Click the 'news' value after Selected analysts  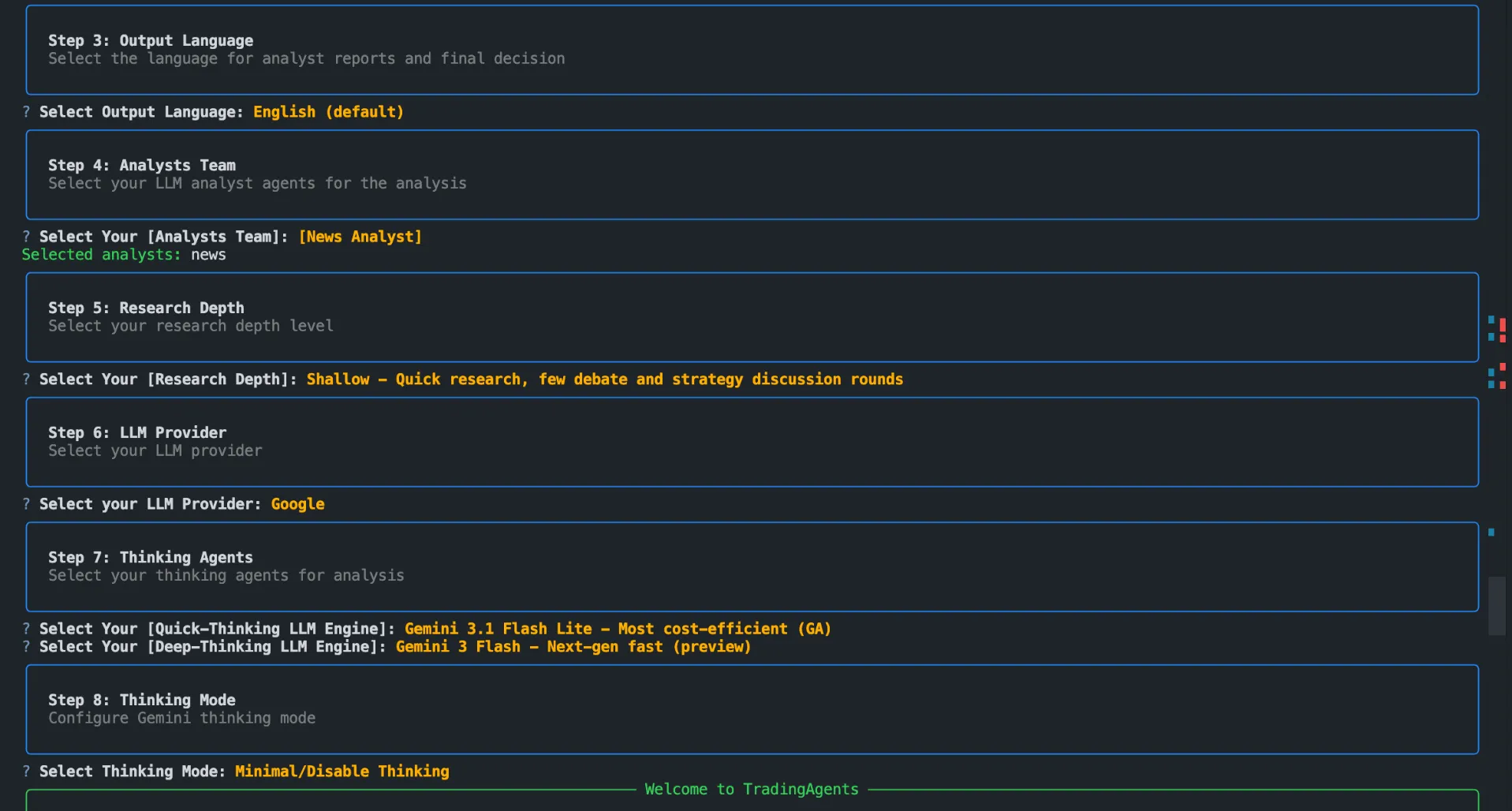[x=208, y=255]
